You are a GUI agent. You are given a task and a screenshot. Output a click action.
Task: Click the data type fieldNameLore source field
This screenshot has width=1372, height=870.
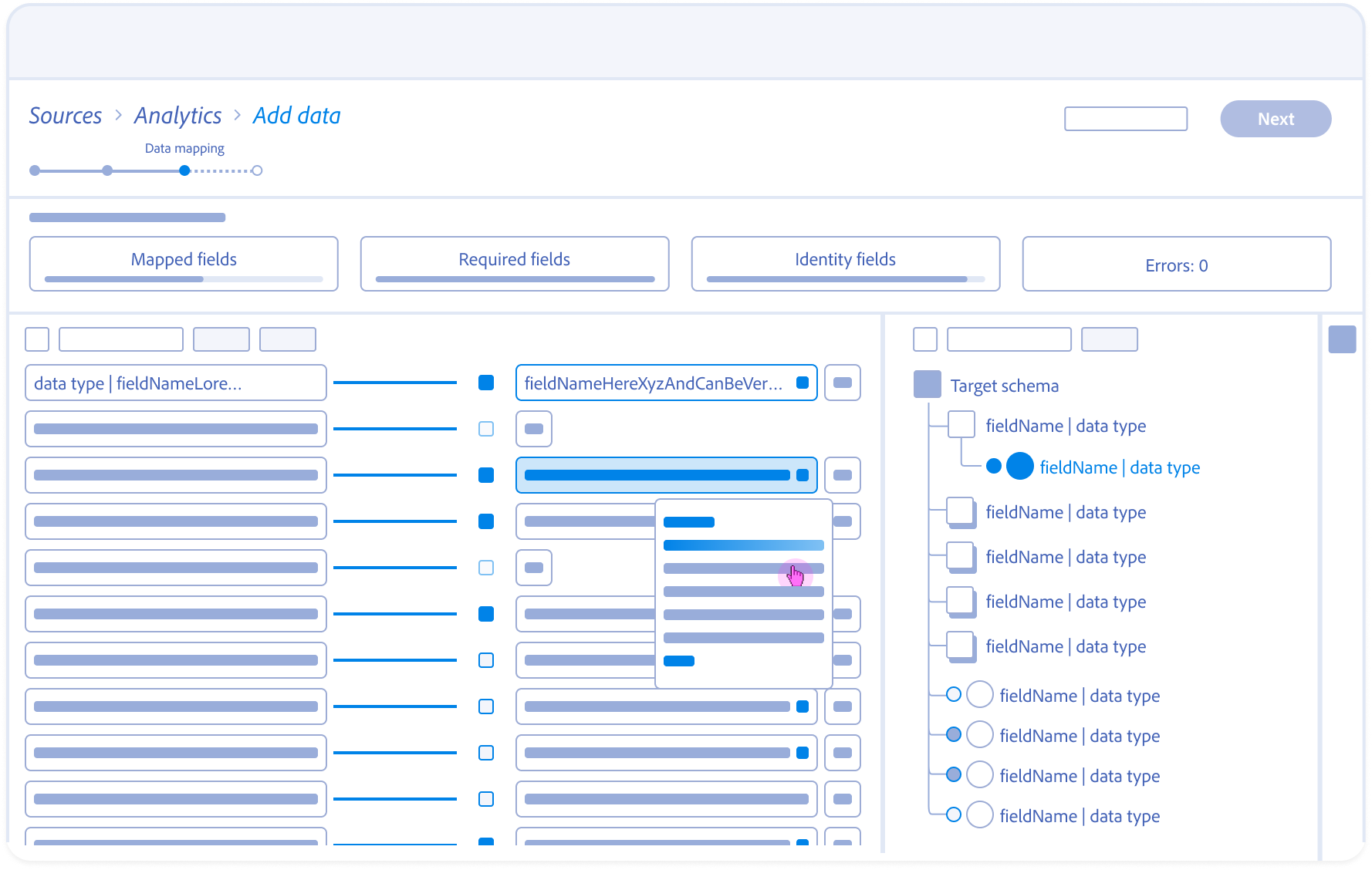pos(176,383)
